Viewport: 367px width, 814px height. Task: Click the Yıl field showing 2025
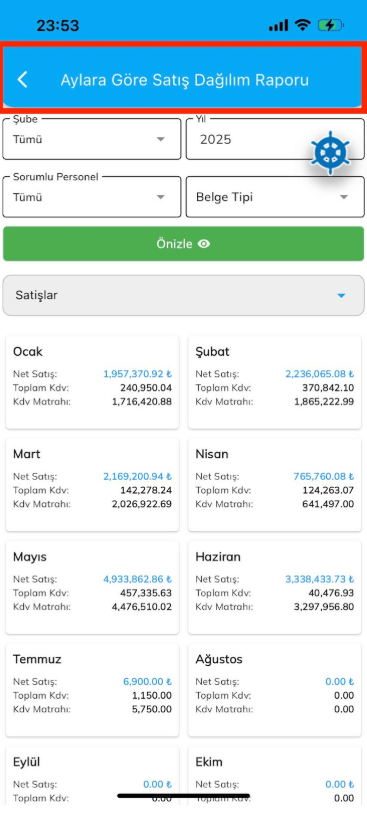click(275, 139)
